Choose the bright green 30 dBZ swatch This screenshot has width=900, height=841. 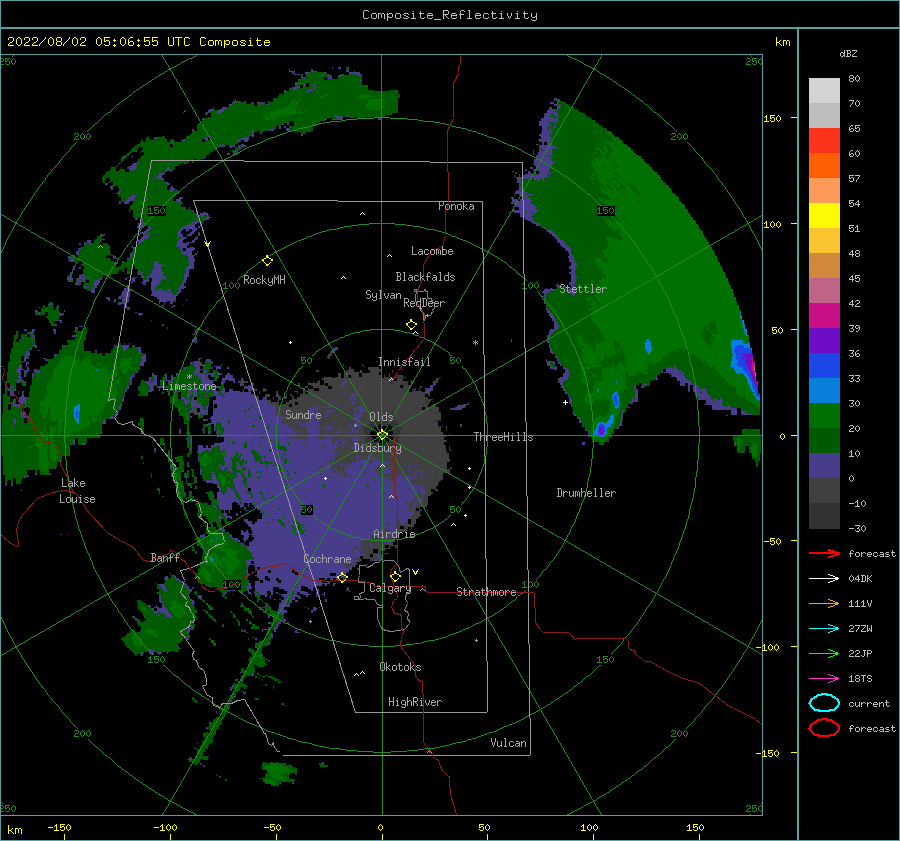[x=824, y=415]
